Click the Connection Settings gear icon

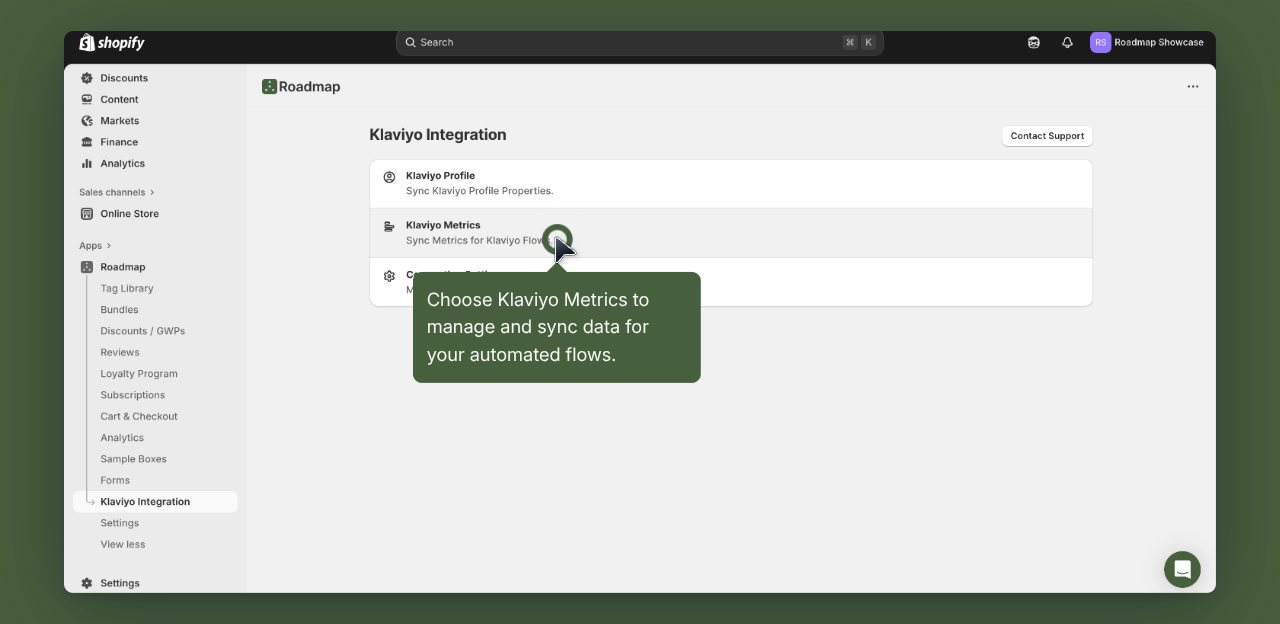click(389, 276)
